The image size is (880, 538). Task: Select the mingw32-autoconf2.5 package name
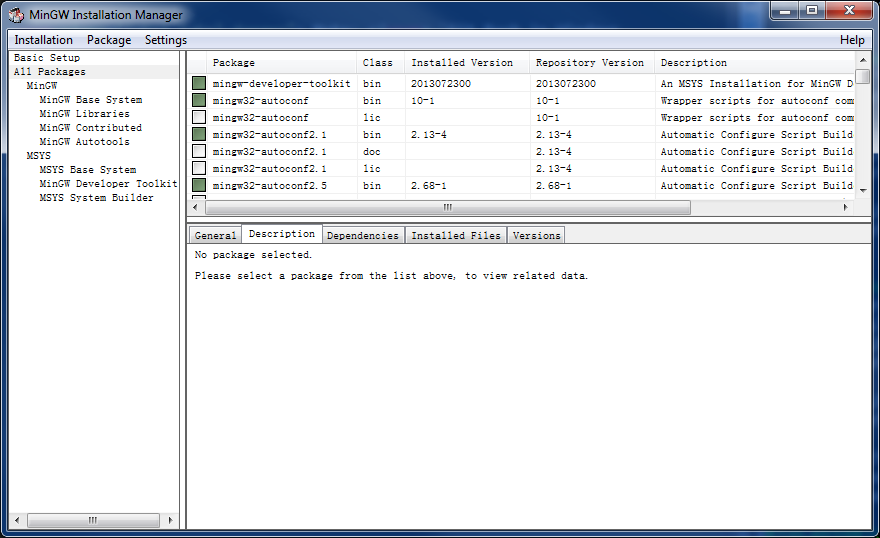[x=269, y=186]
